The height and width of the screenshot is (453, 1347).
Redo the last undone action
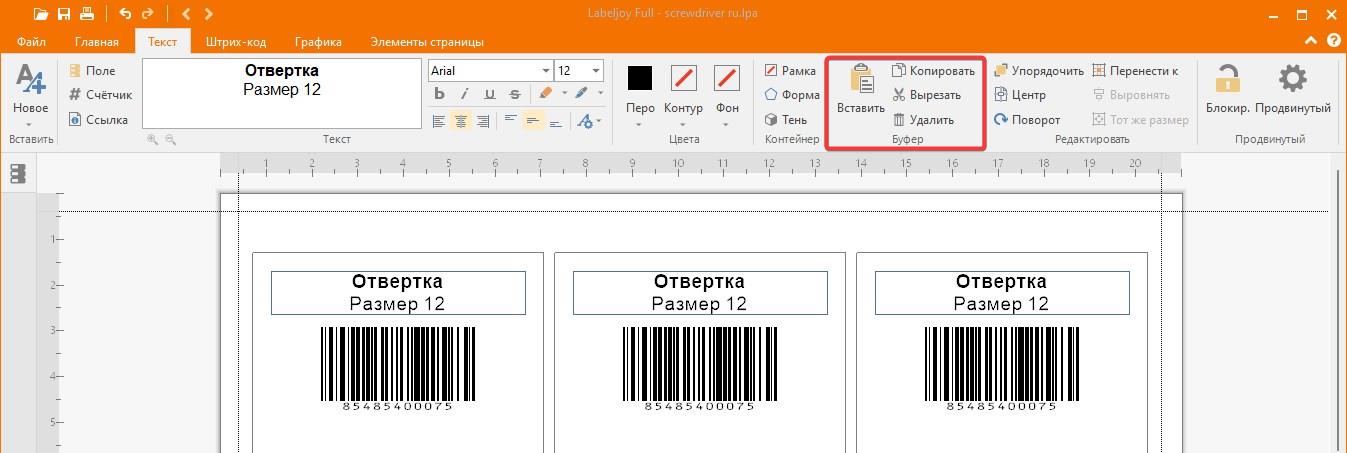click(x=148, y=14)
